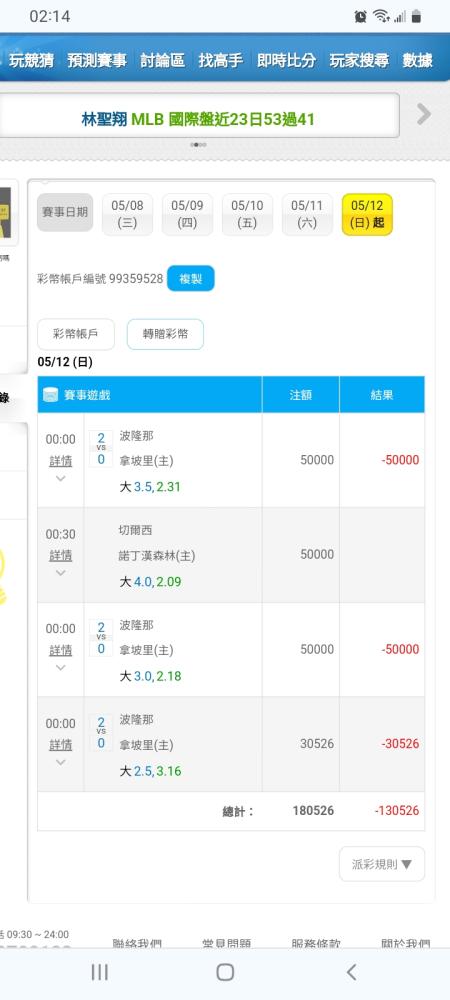Screen dimensions: 450x1000
Task: Open the recent apps navigation icon
Action: (x=99, y=972)
